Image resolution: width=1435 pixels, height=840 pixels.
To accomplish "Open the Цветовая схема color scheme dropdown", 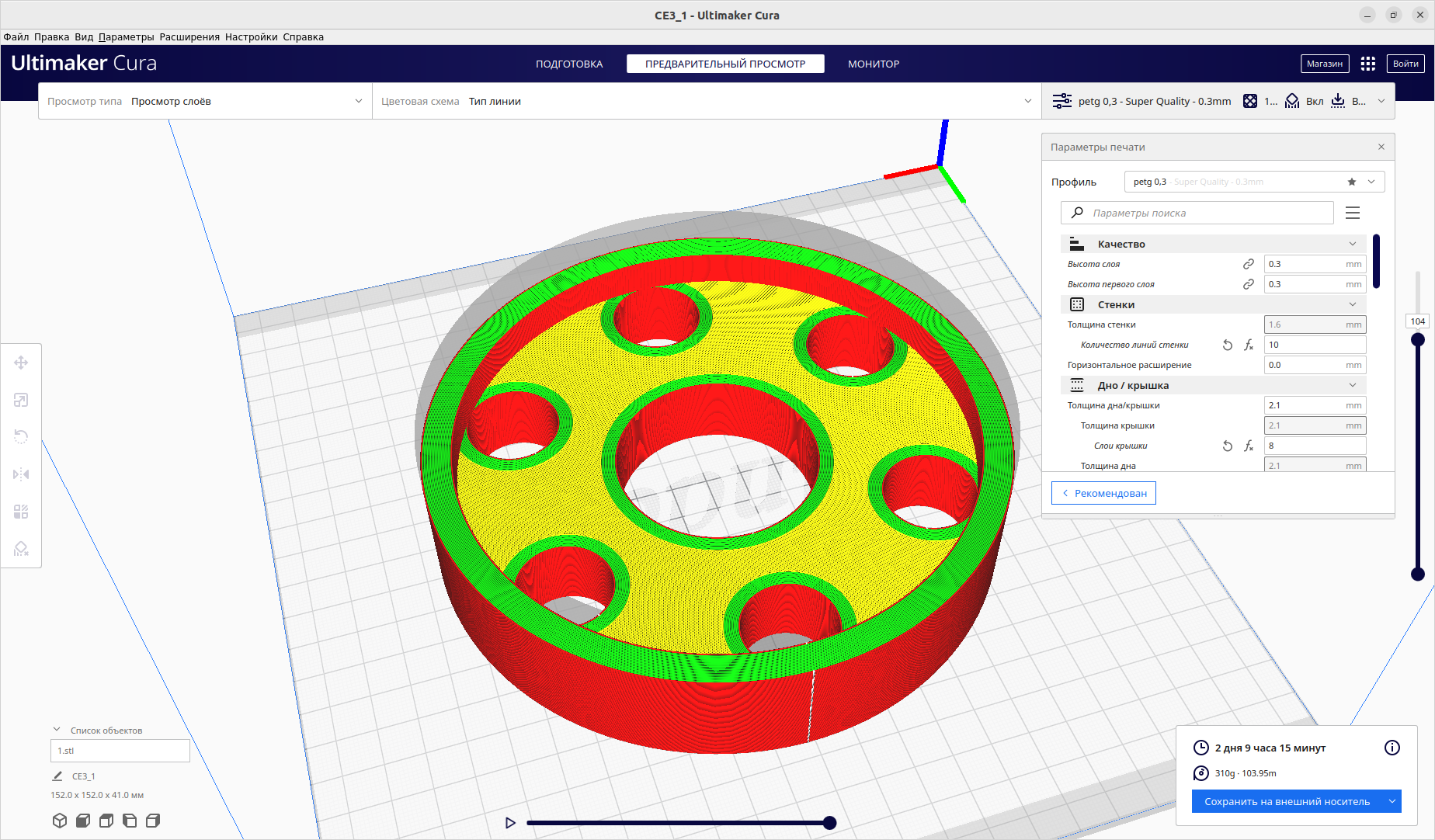I will 706,101.
